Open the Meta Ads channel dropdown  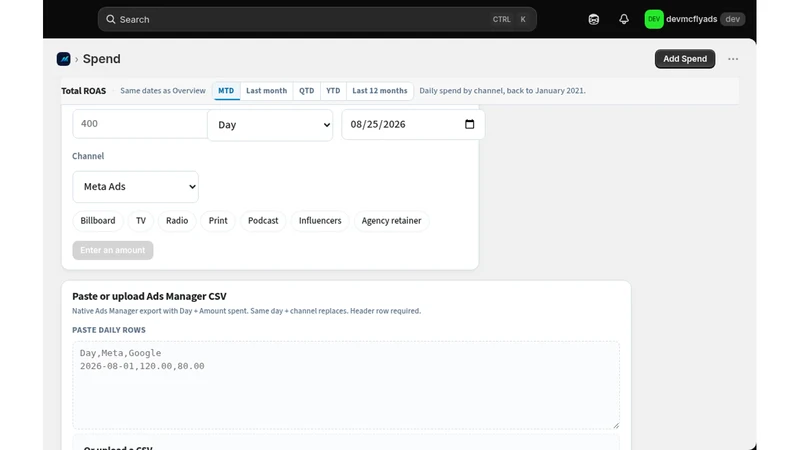tap(135, 187)
